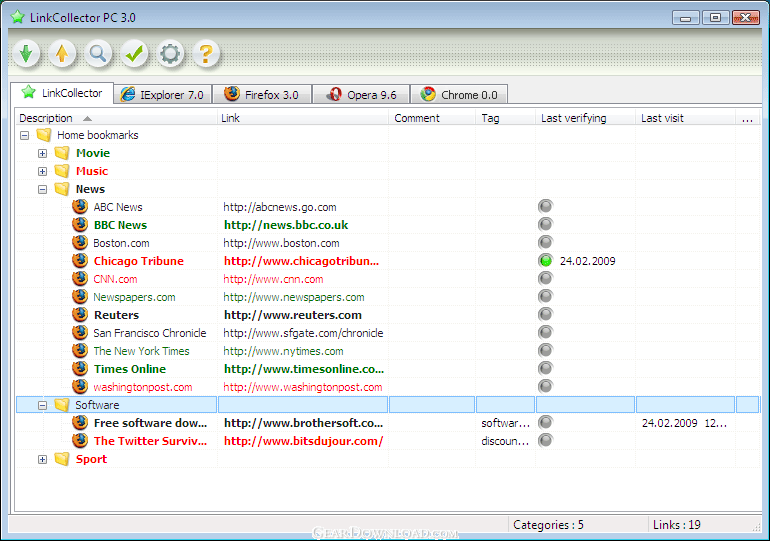Click the 'discoun...' tag cell
The width and height of the screenshot is (770, 541).
point(505,441)
